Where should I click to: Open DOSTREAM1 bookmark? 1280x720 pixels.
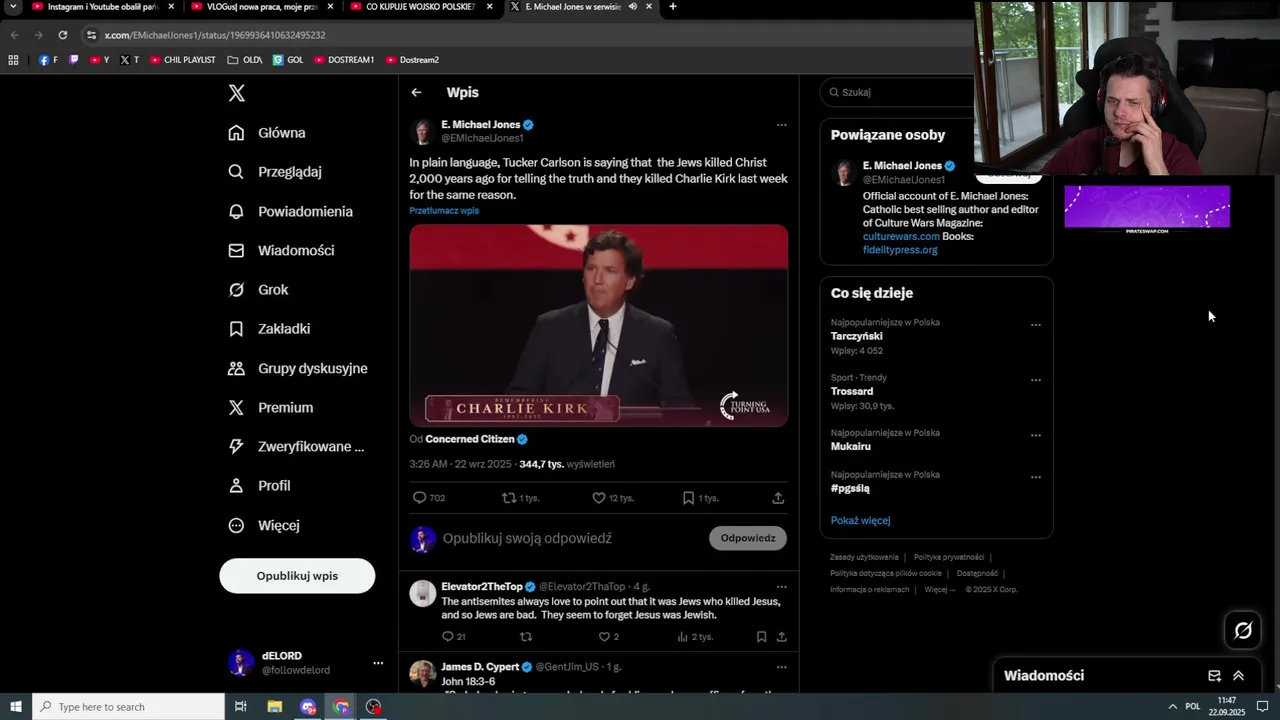(344, 60)
